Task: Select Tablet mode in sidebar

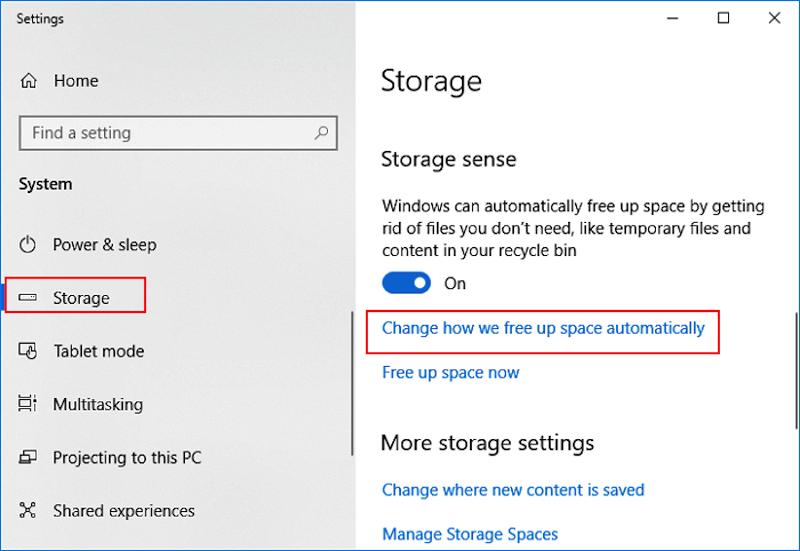Action: 98,351
